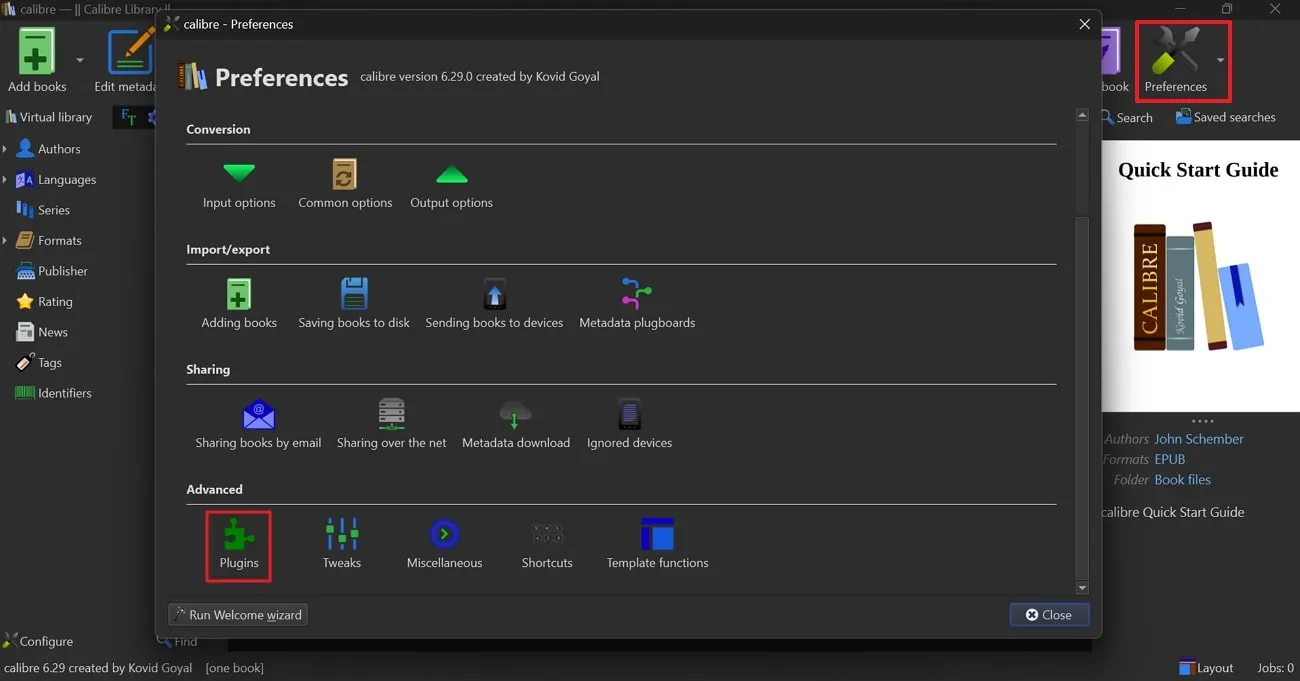Open Saved searches in main window

(x=1225, y=117)
